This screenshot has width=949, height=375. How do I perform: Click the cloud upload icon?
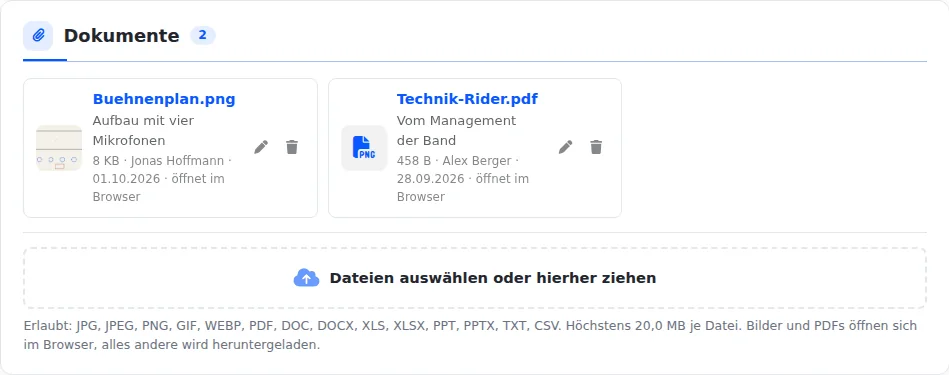(306, 278)
